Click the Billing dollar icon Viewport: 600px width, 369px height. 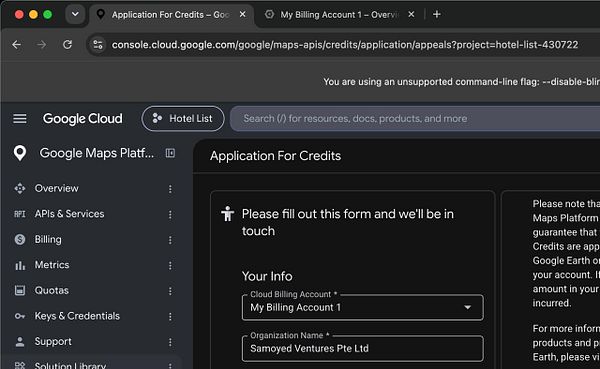(x=20, y=240)
